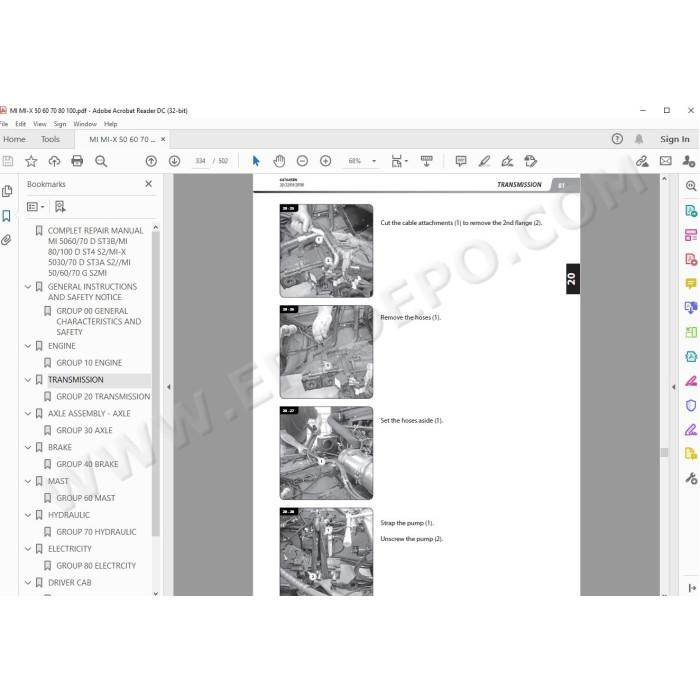The width and height of the screenshot is (700, 700).
Task: Print the document using the printer icon
Action: (77, 161)
